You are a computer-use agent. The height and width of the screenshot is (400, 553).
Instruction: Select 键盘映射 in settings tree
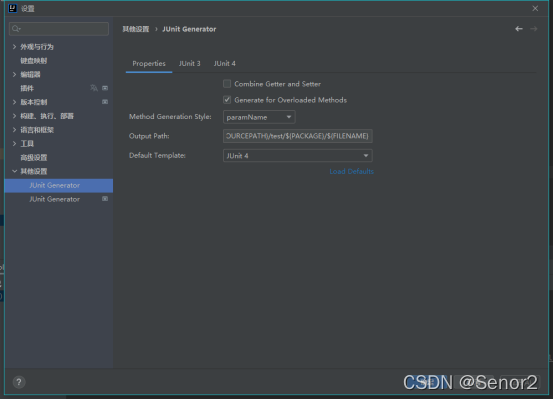click(x=34, y=61)
